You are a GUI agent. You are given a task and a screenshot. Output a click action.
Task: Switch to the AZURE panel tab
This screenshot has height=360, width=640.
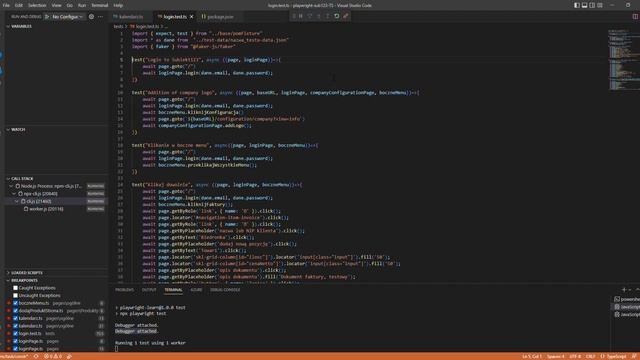coord(196,290)
